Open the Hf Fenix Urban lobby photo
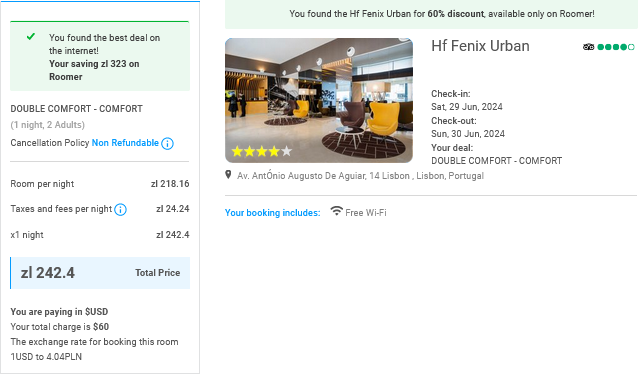The height and width of the screenshot is (375, 643). click(319, 100)
